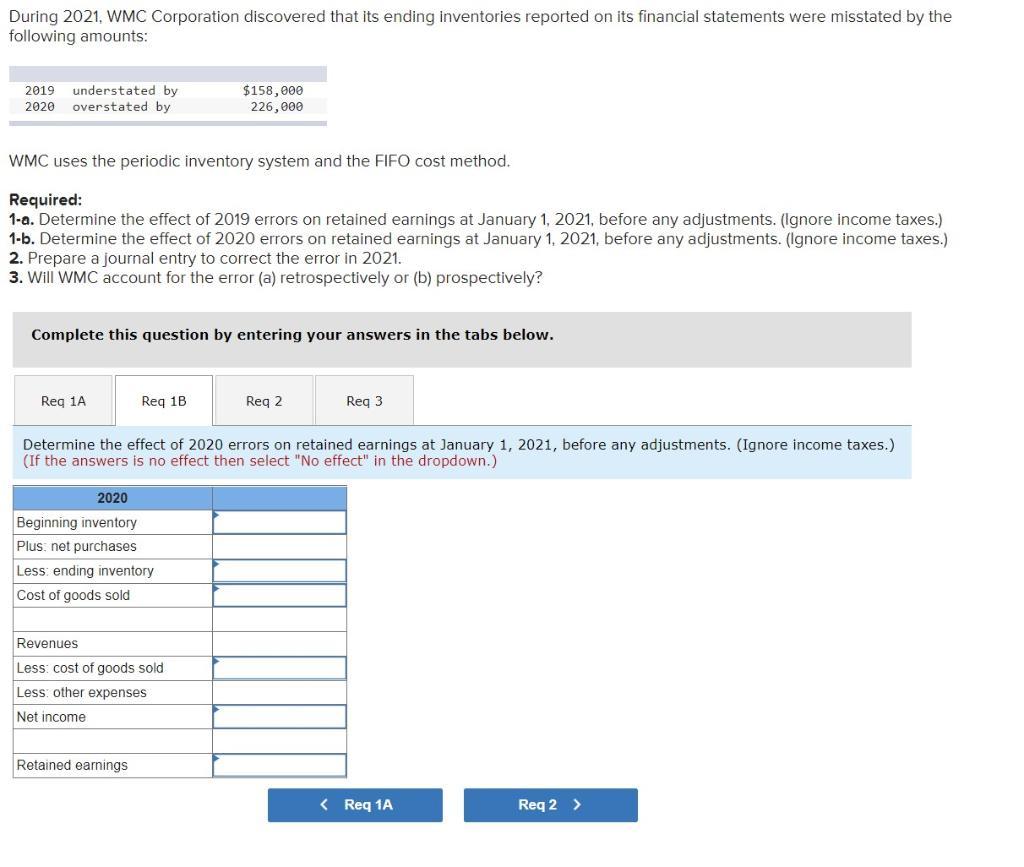Screen dimensions: 1024x867
Task: Click the Req 1A back button
Action: (x=354, y=804)
